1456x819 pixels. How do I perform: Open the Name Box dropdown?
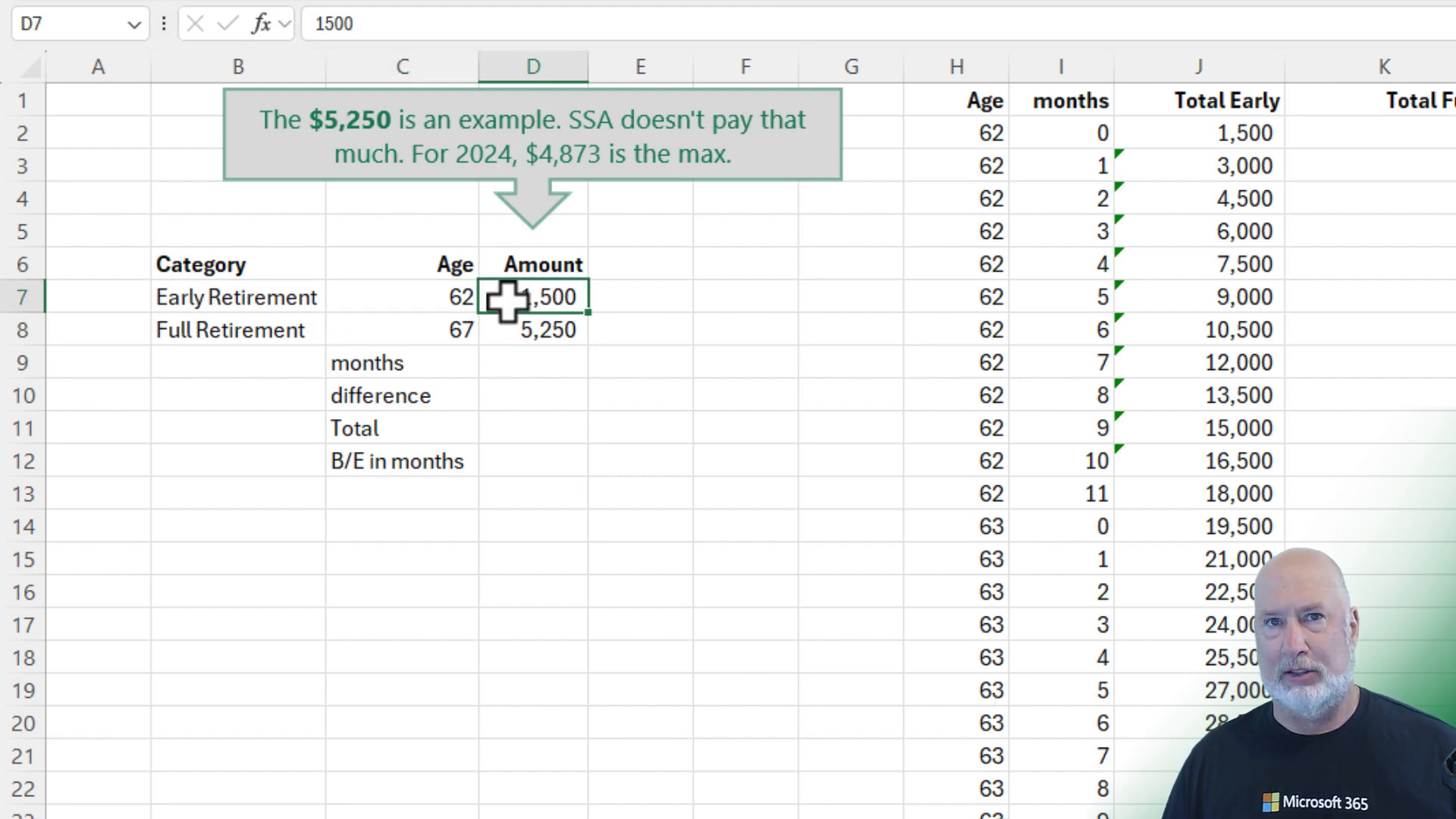134,24
